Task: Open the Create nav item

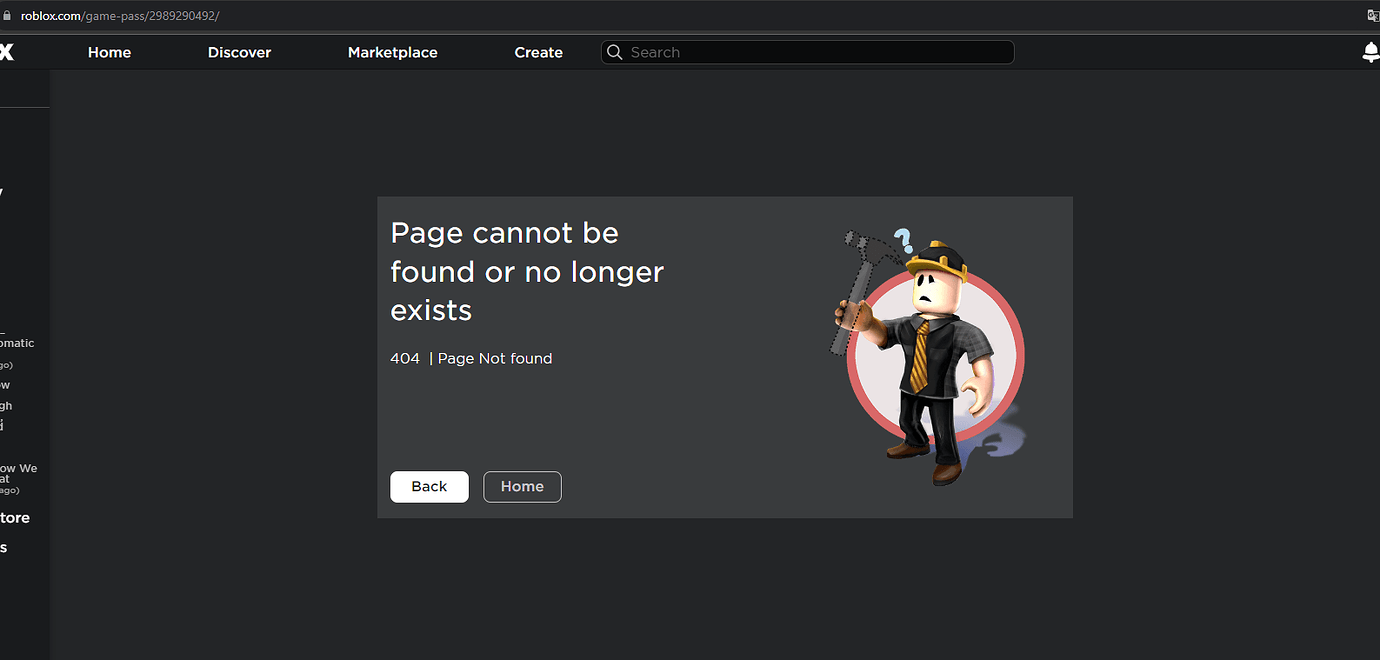Action: 538,52
